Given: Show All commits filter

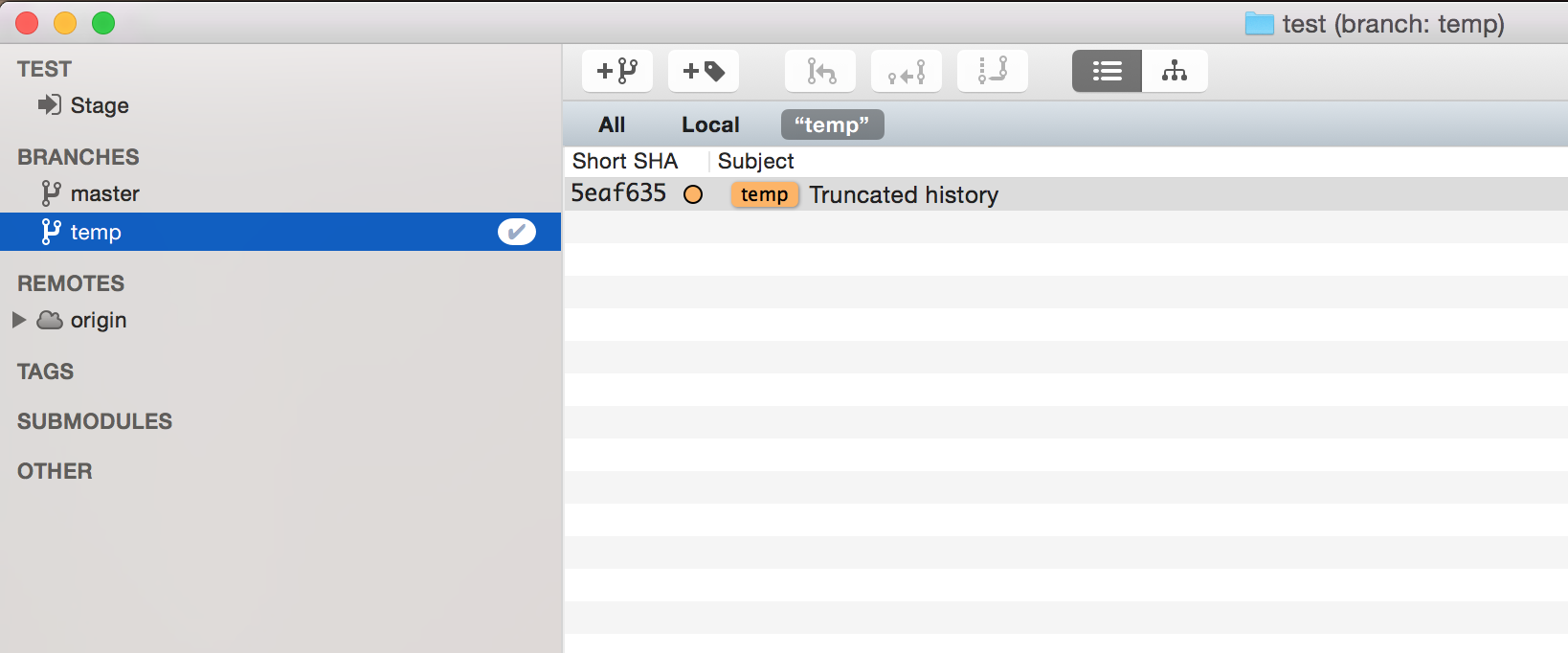Looking at the screenshot, I should pyautogui.click(x=612, y=124).
